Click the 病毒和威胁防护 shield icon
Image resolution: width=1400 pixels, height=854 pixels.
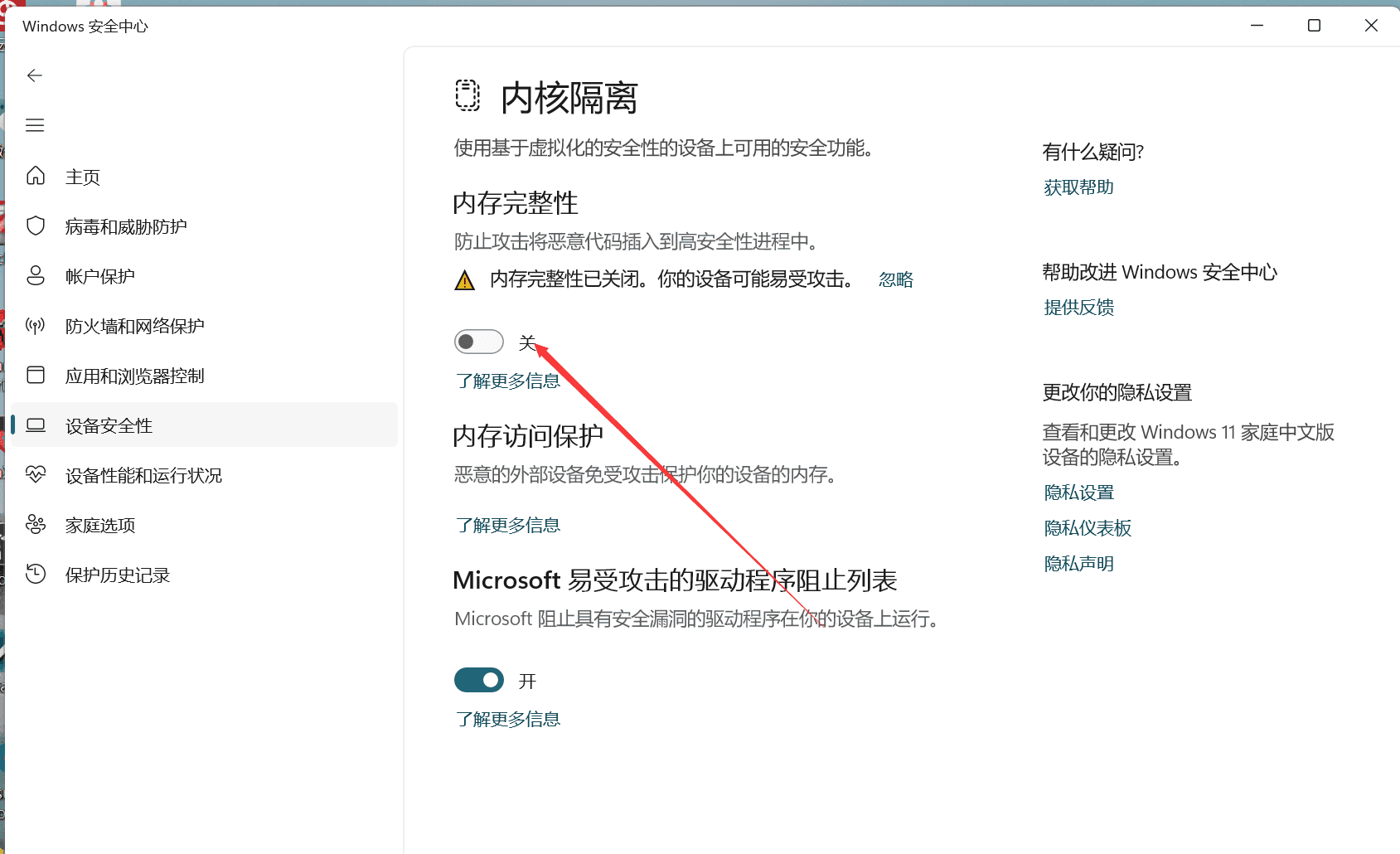click(x=36, y=226)
